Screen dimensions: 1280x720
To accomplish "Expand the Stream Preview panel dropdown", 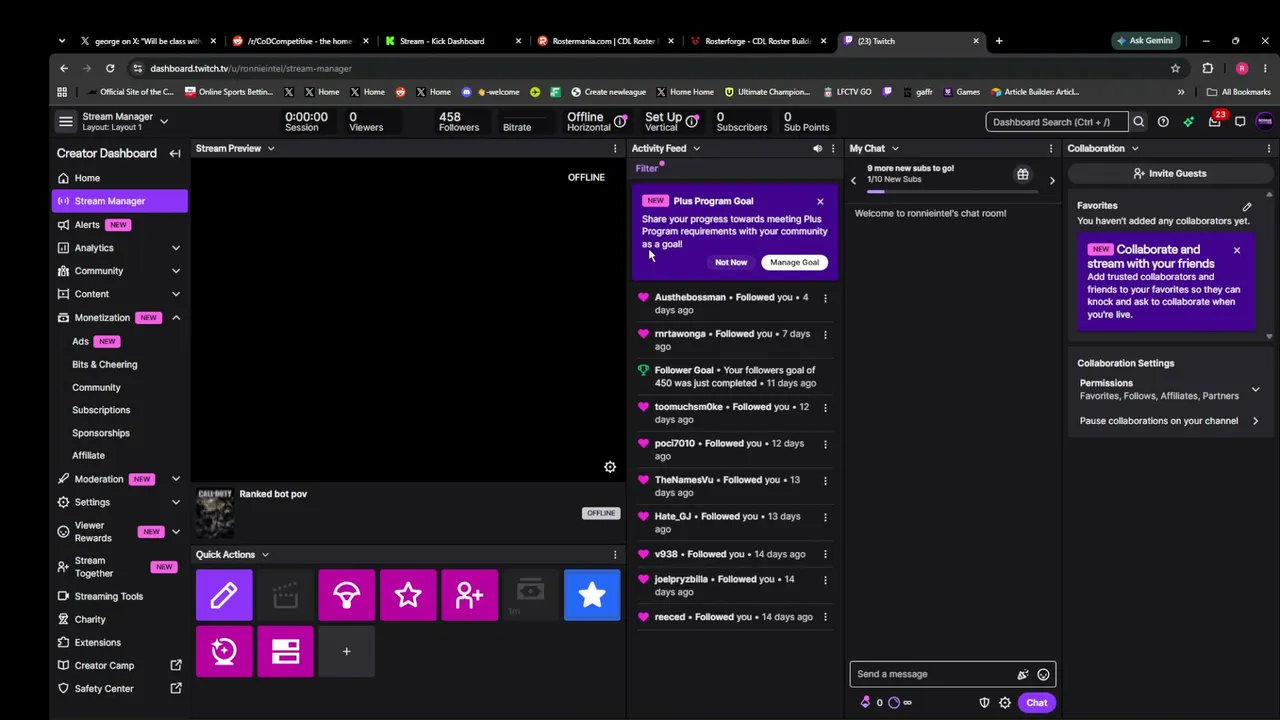I will click(x=270, y=148).
